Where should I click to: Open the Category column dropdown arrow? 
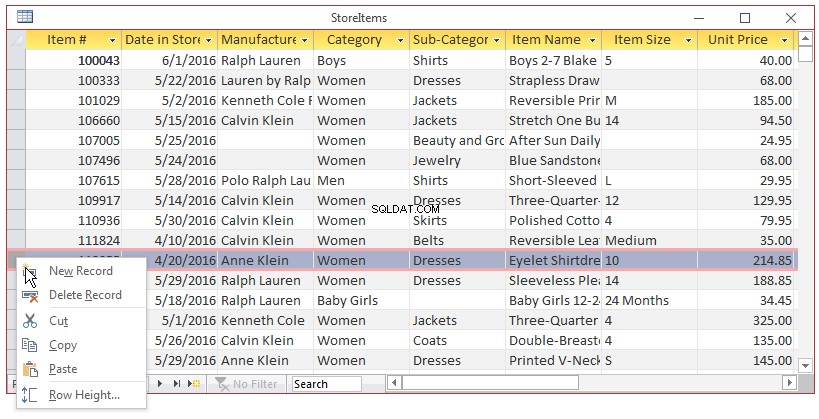(401, 40)
